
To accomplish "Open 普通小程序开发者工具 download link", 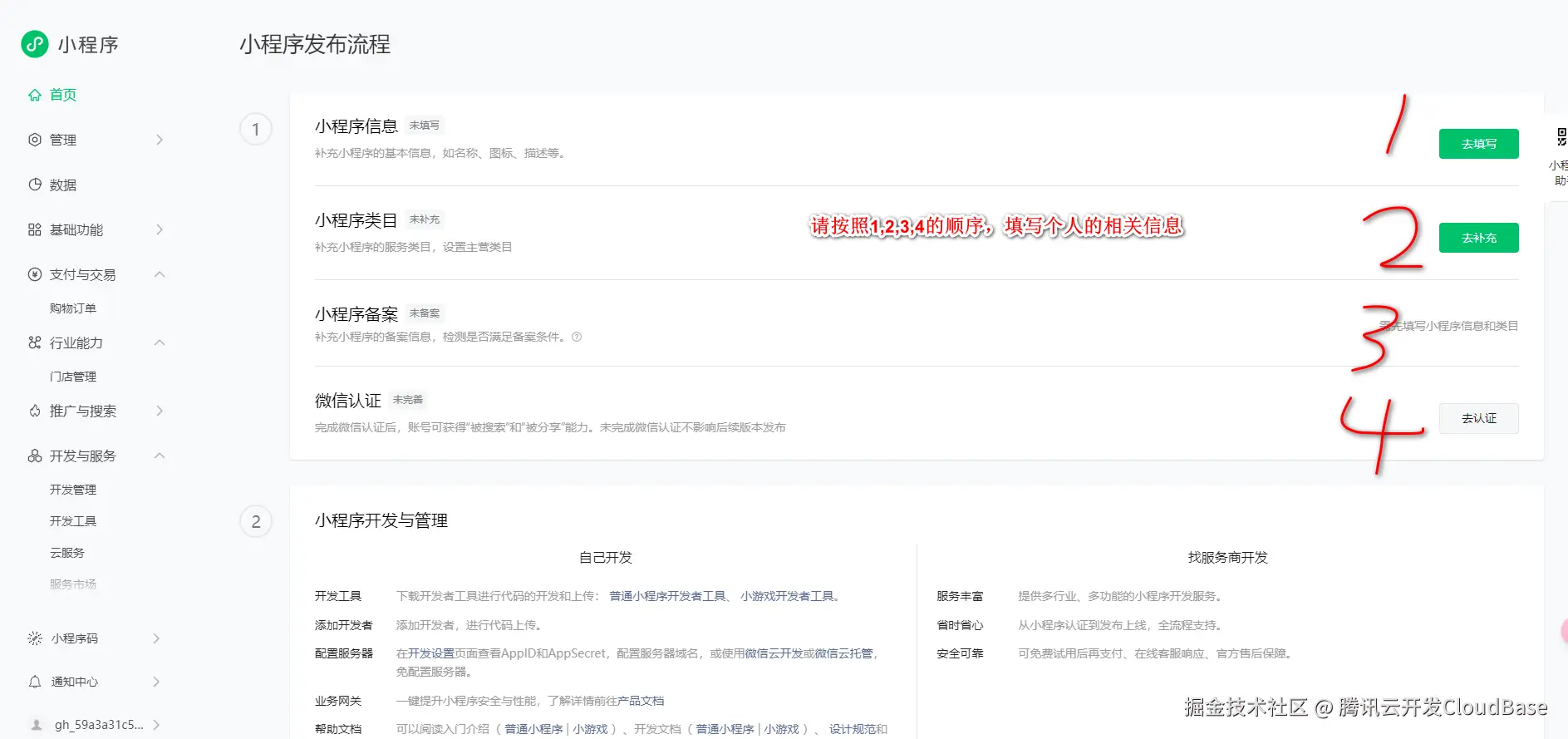I will click(x=668, y=596).
